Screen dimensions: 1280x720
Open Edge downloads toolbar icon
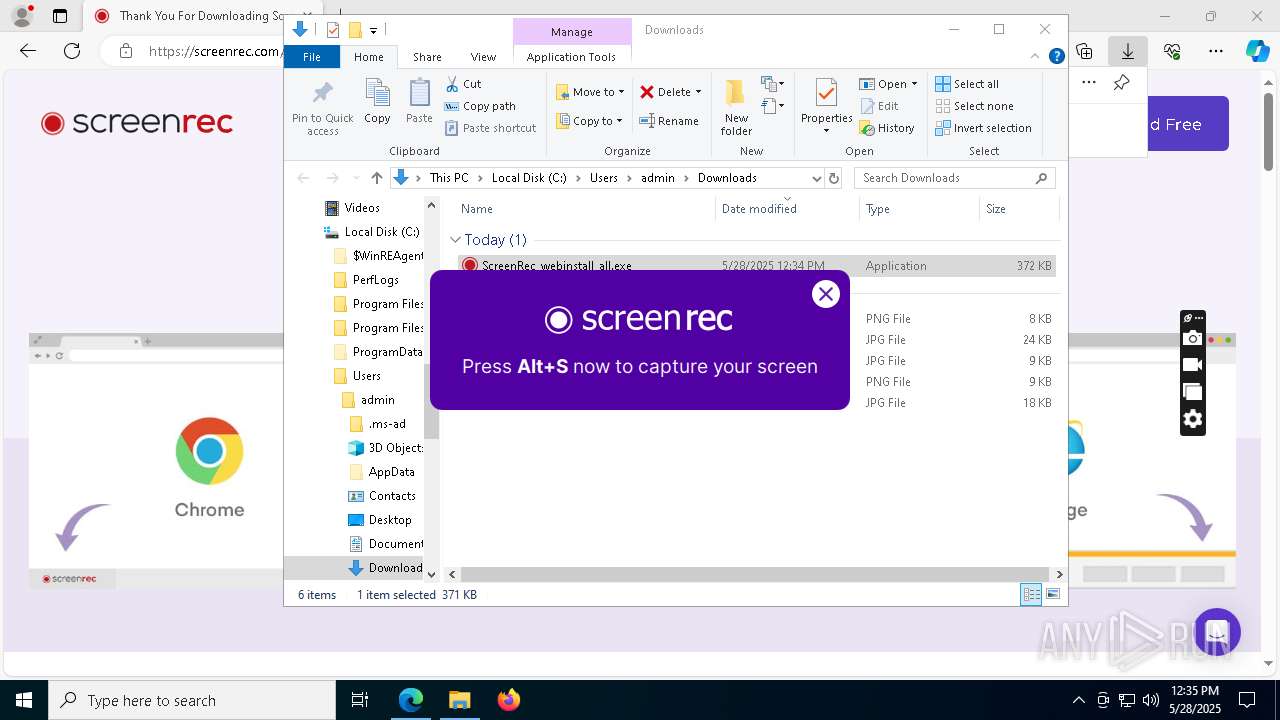(1128, 51)
